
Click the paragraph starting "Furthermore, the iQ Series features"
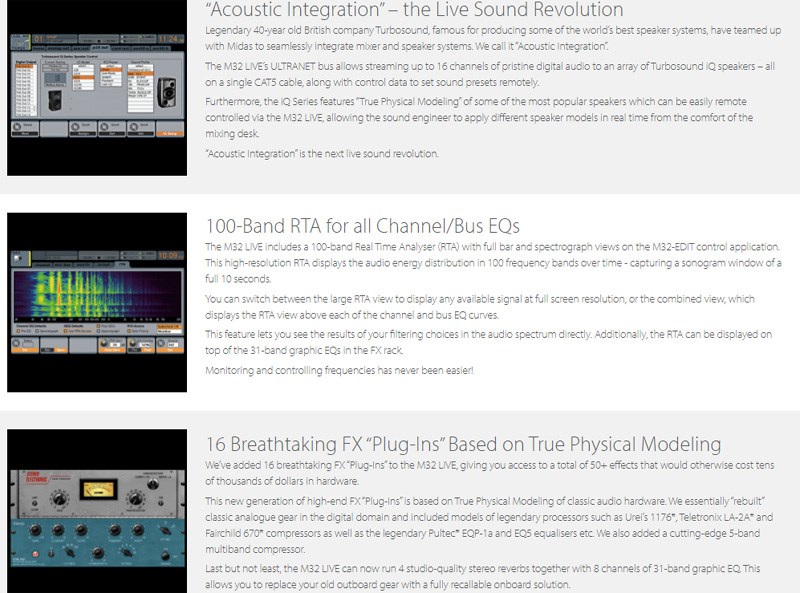(x=479, y=117)
